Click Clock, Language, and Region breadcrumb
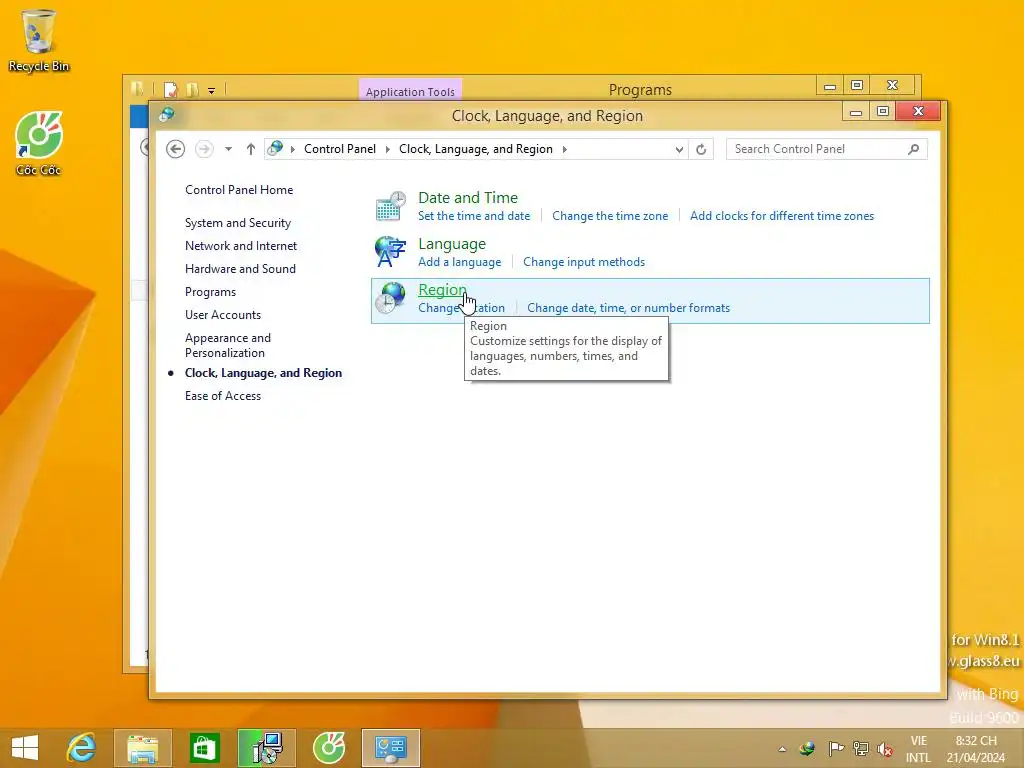Screen dimensions: 1024x768 [475, 149]
